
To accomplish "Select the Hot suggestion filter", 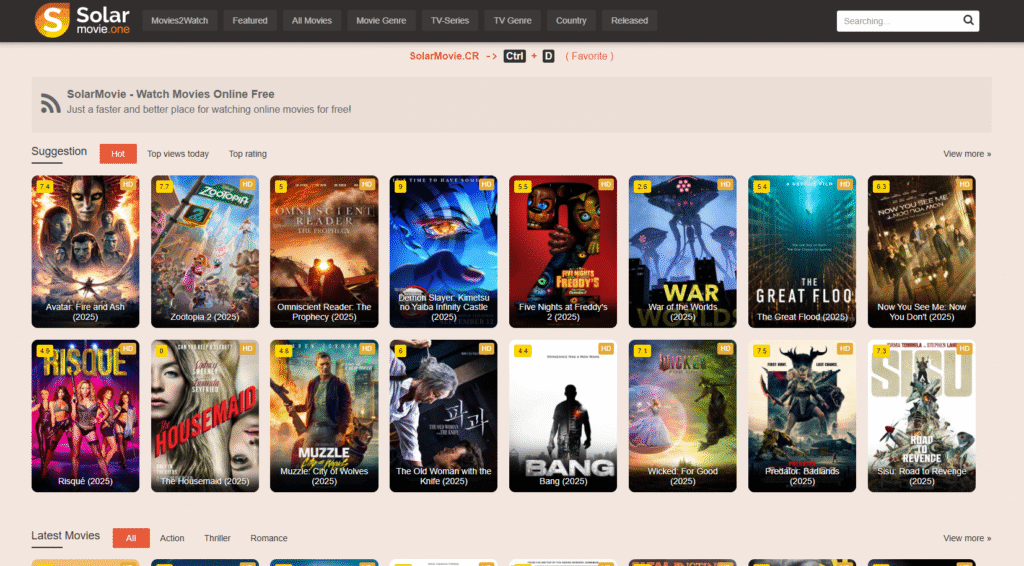I will [x=118, y=154].
